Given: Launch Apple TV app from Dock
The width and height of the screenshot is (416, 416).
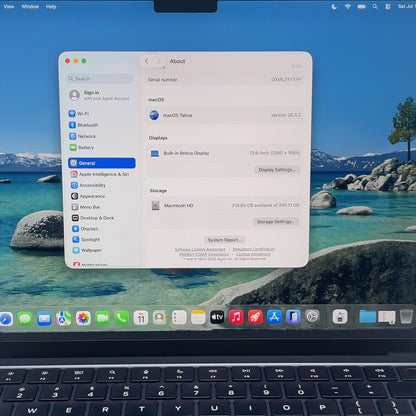Looking at the screenshot, I should (217, 317).
